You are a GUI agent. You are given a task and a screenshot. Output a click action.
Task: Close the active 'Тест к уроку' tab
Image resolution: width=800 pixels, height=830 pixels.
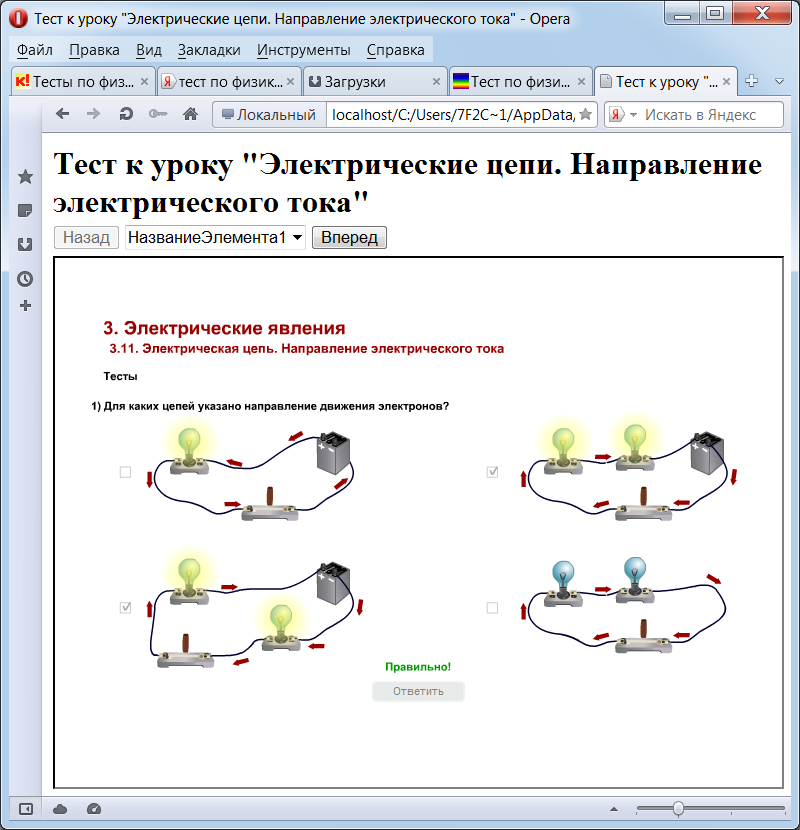pos(726,82)
